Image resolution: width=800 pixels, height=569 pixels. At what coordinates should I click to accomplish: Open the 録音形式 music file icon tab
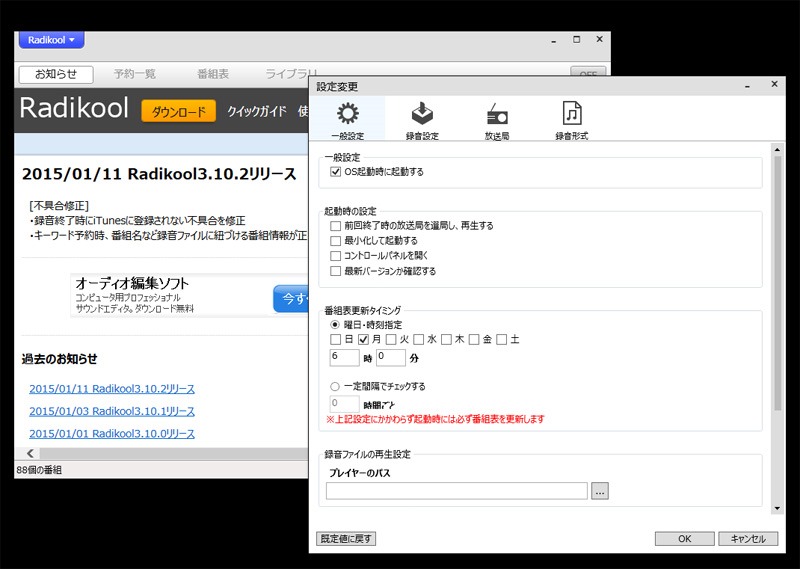pyautogui.click(x=571, y=119)
